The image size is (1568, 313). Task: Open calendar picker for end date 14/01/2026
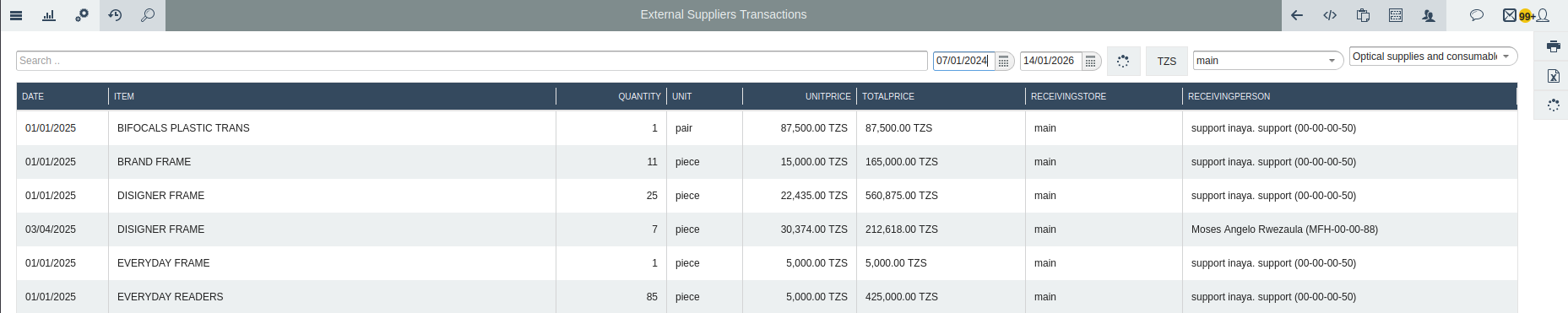(1090, 61)
